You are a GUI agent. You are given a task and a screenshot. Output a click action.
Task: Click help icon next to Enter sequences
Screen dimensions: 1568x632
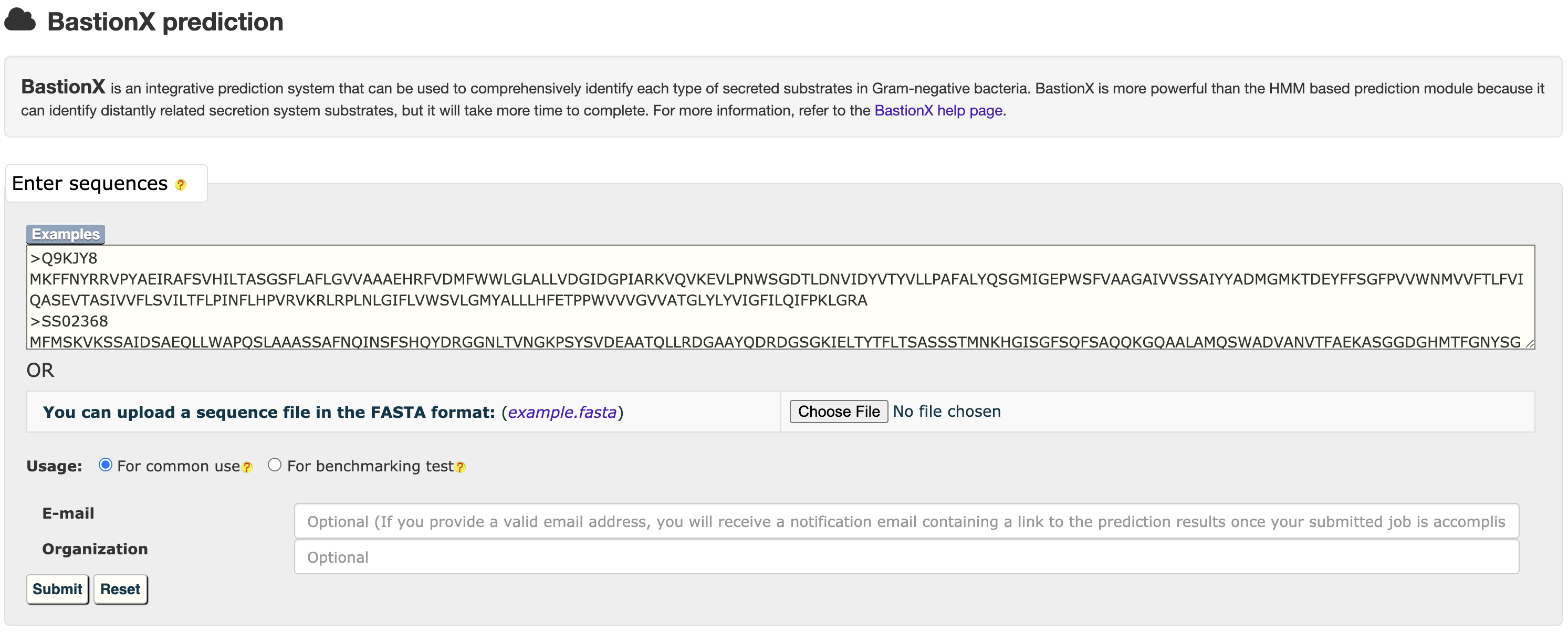[x=180, y=185]
